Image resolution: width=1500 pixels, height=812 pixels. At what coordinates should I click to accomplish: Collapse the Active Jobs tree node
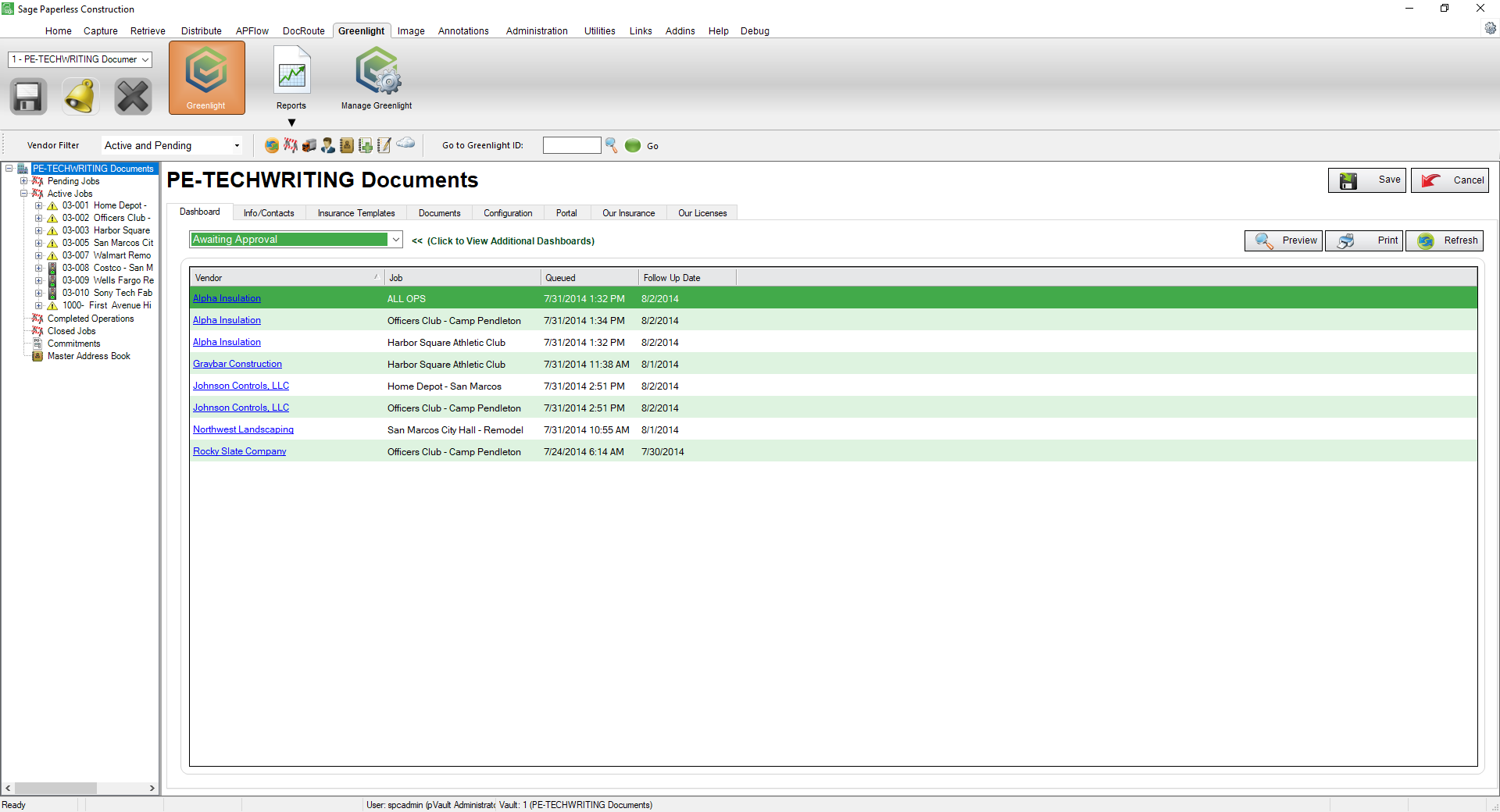[x=24, y=194]
